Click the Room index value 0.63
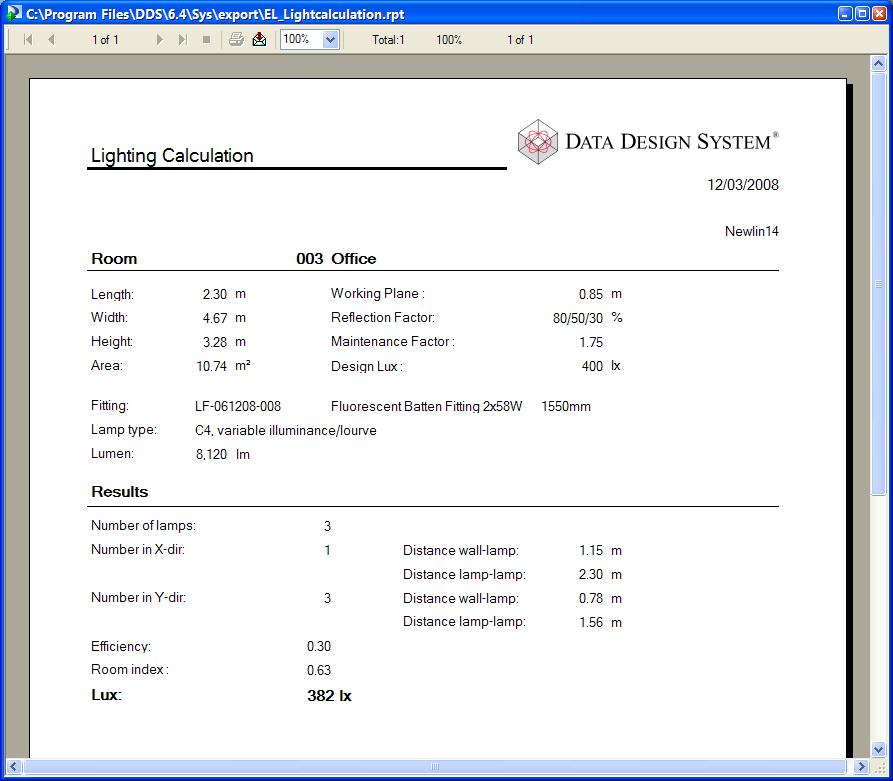This screenshot has width=893, height=781. click(318, 670)
